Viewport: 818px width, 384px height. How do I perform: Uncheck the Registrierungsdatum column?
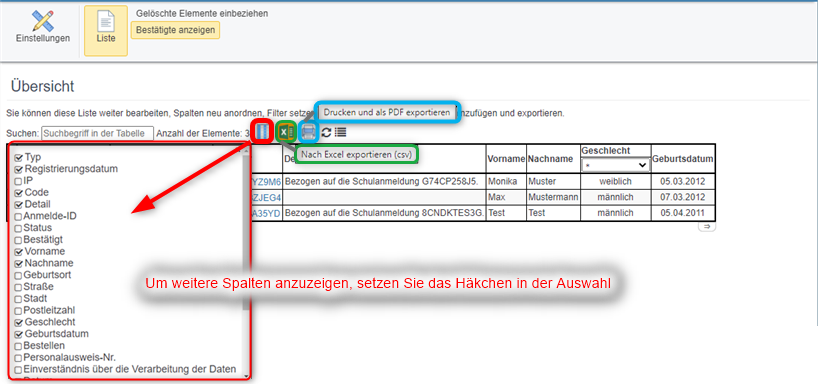click(x=19, y=169)
